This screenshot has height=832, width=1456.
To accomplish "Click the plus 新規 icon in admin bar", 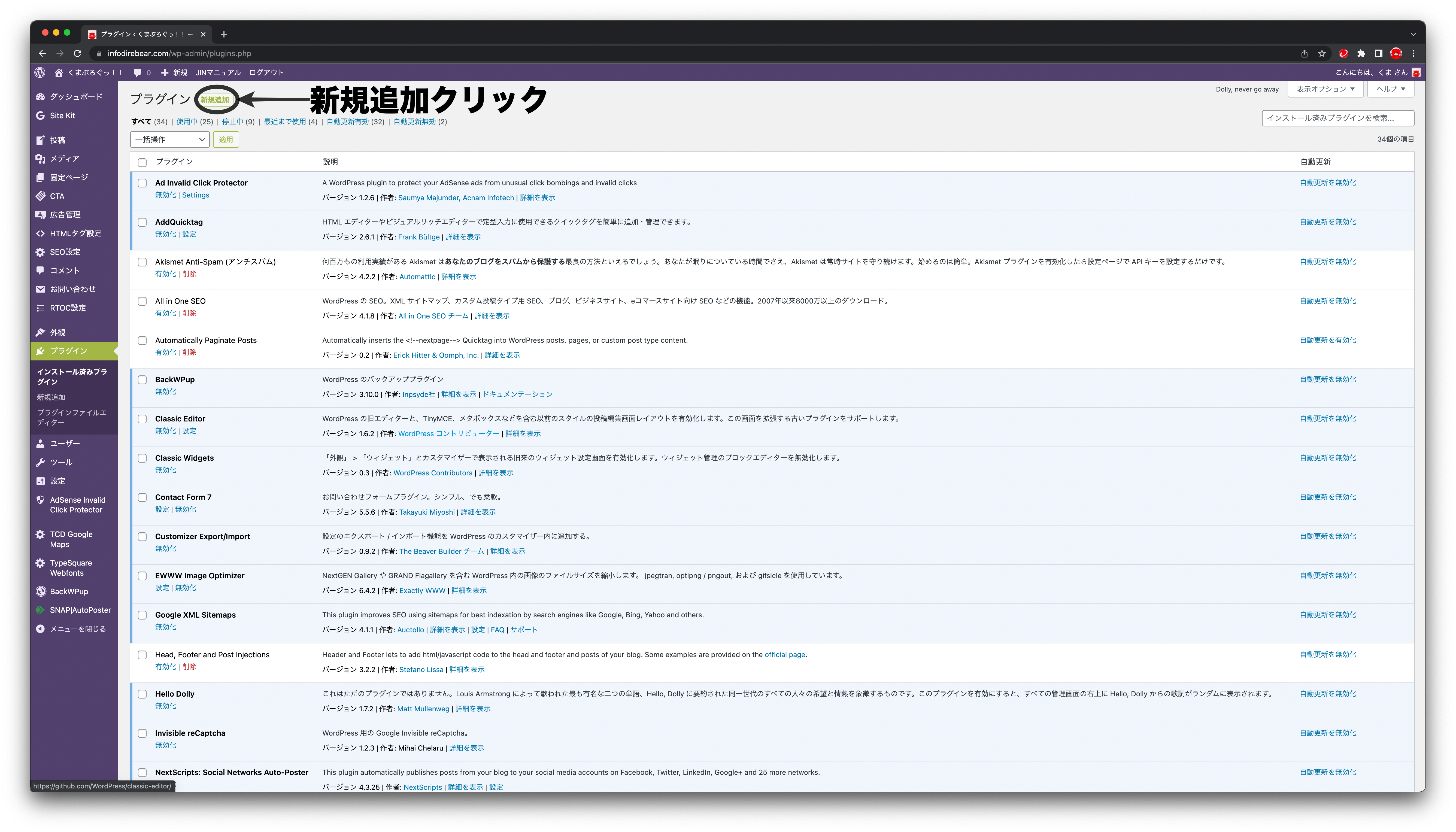I will (x=165, y=72).
